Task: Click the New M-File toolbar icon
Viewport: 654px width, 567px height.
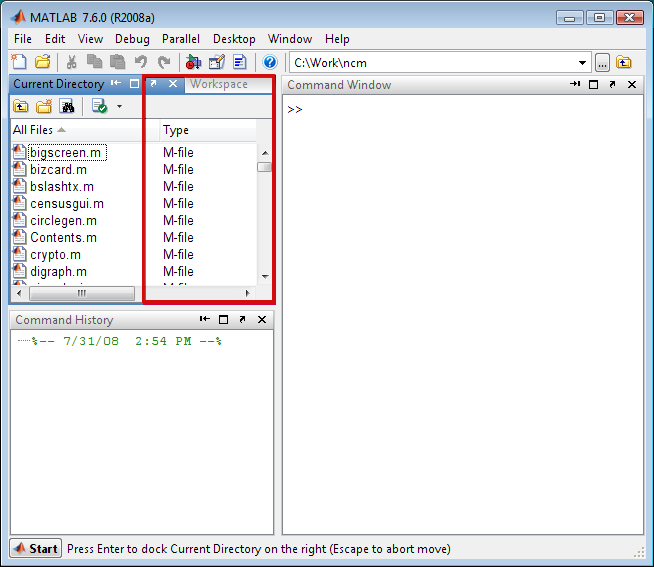Action: 20,62
